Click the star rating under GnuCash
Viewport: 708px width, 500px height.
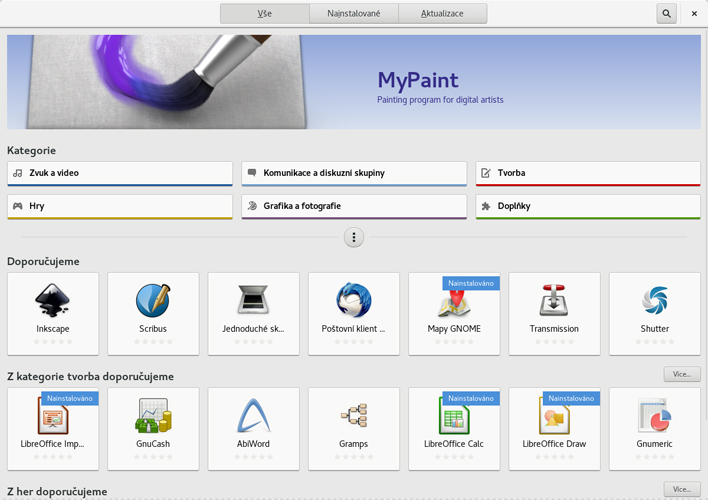coord(153,457)
